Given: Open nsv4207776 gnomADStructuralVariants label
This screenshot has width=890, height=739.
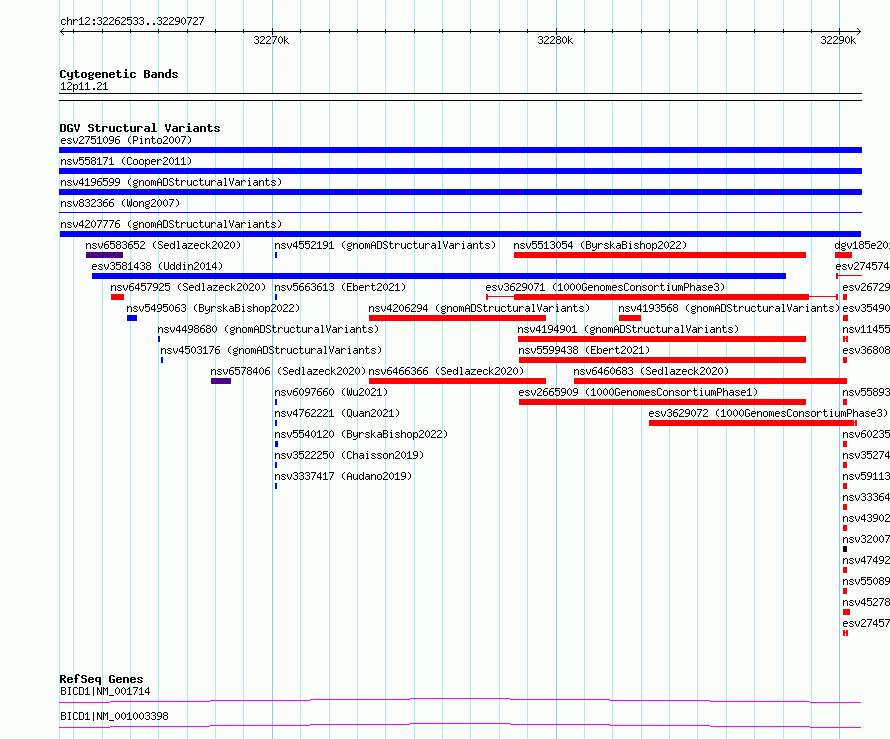Looking at the screenshot, I should [x=171, y=224].
